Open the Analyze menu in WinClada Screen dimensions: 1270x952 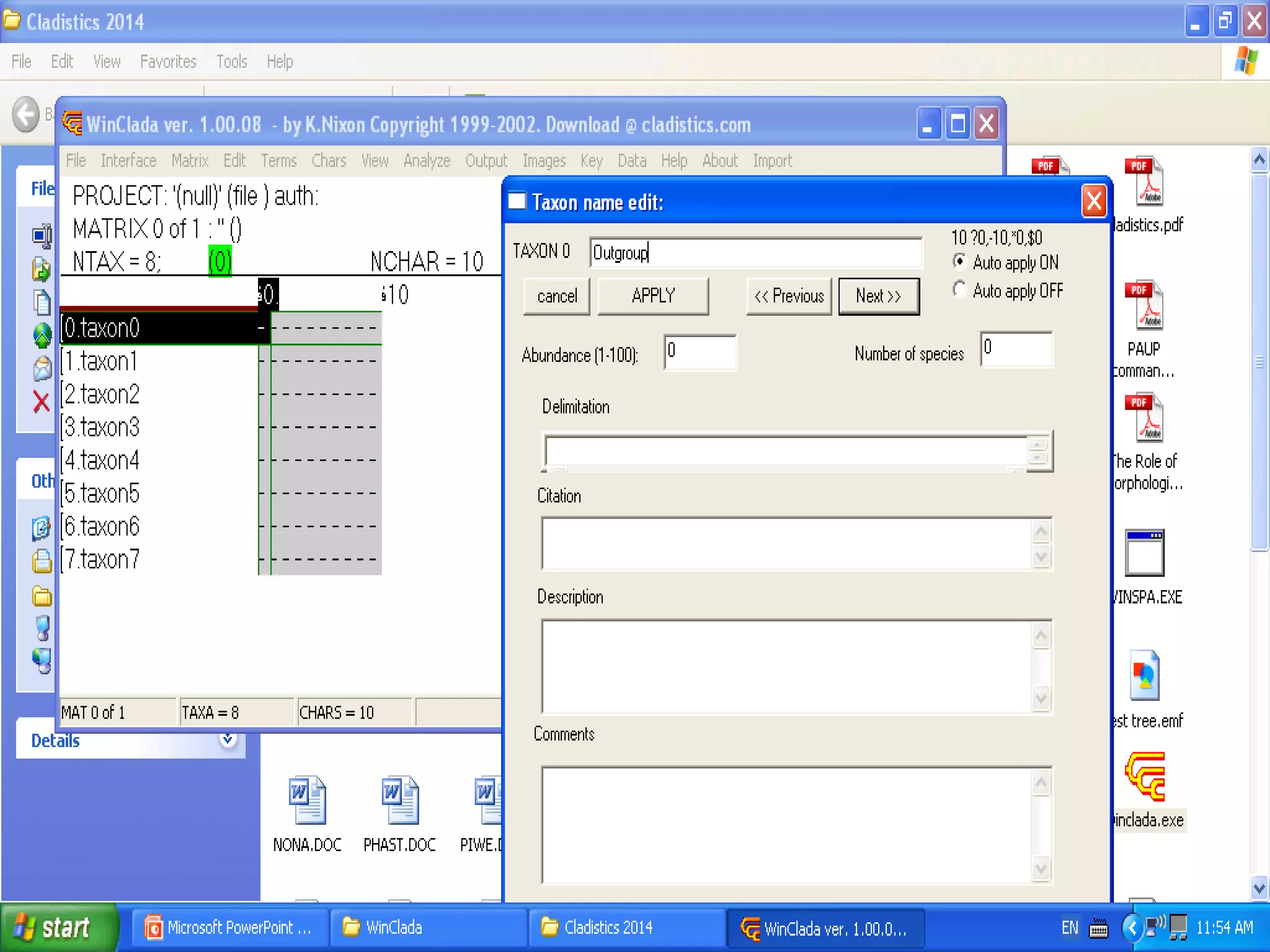pos(427,161)
